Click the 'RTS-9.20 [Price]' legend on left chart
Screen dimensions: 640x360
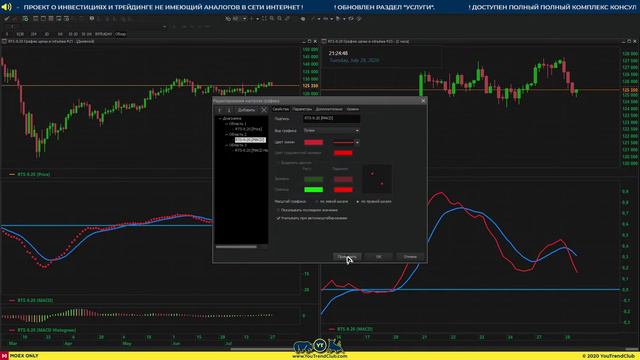33,174
